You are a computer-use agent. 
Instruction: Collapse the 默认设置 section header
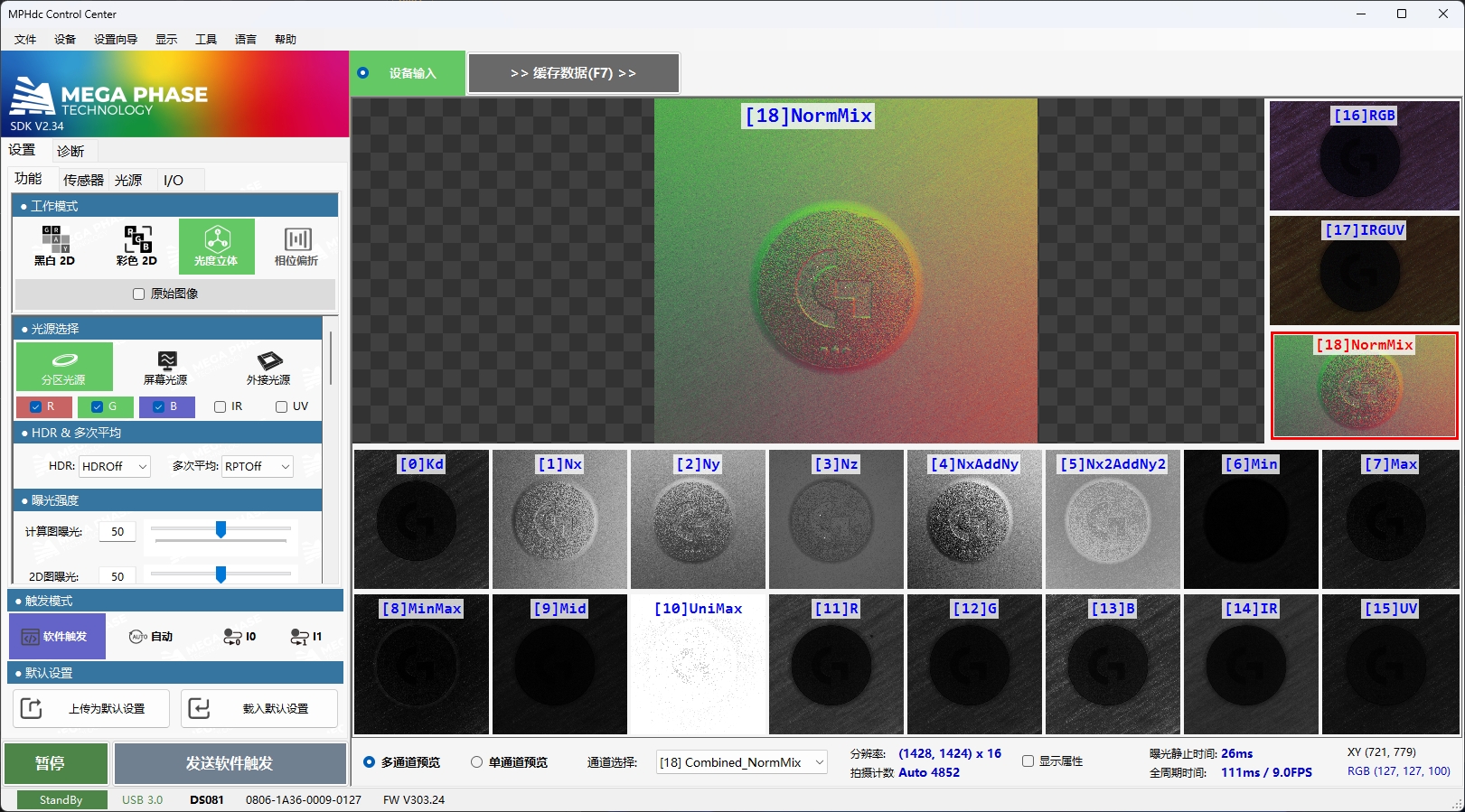[176, 673]
